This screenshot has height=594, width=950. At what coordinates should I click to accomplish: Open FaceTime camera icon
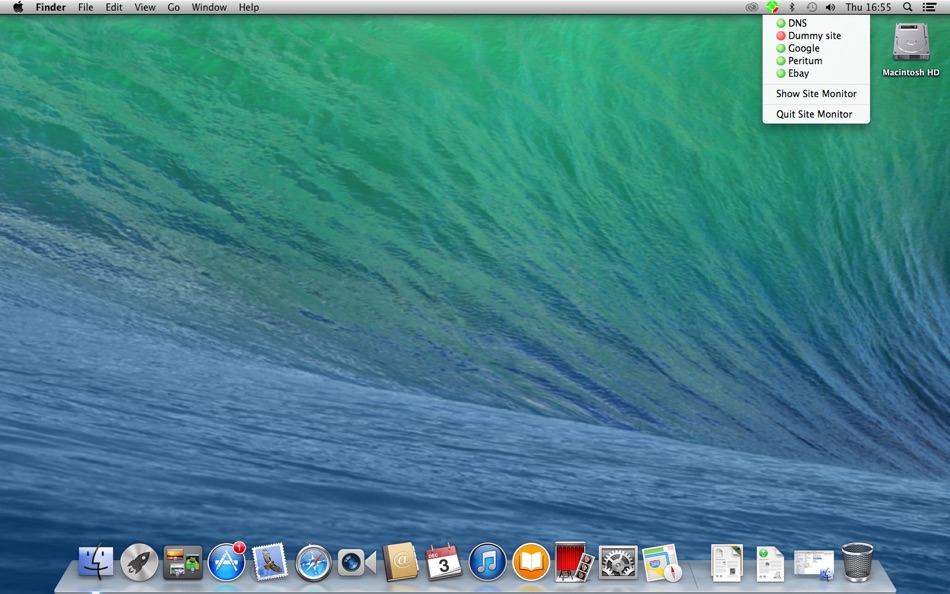tap(356, 562)
